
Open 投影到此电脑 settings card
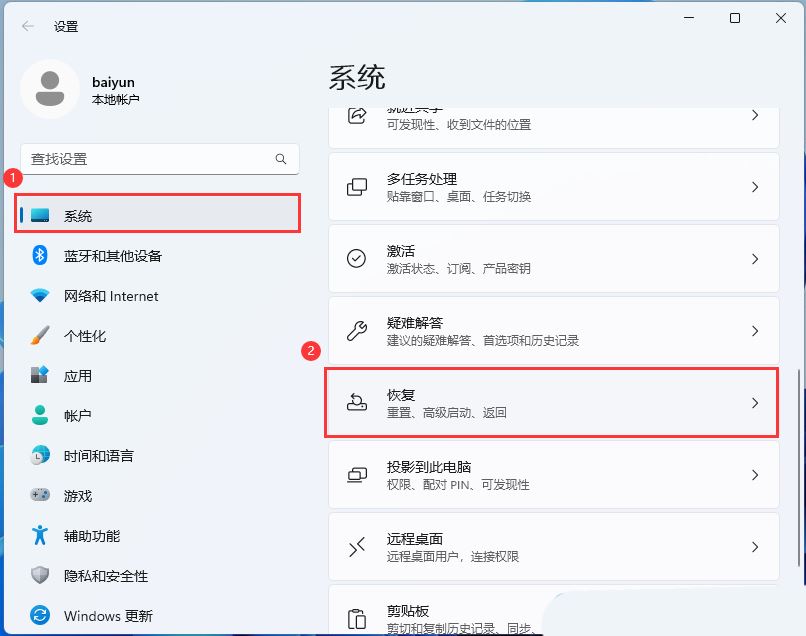coord(554,475)
